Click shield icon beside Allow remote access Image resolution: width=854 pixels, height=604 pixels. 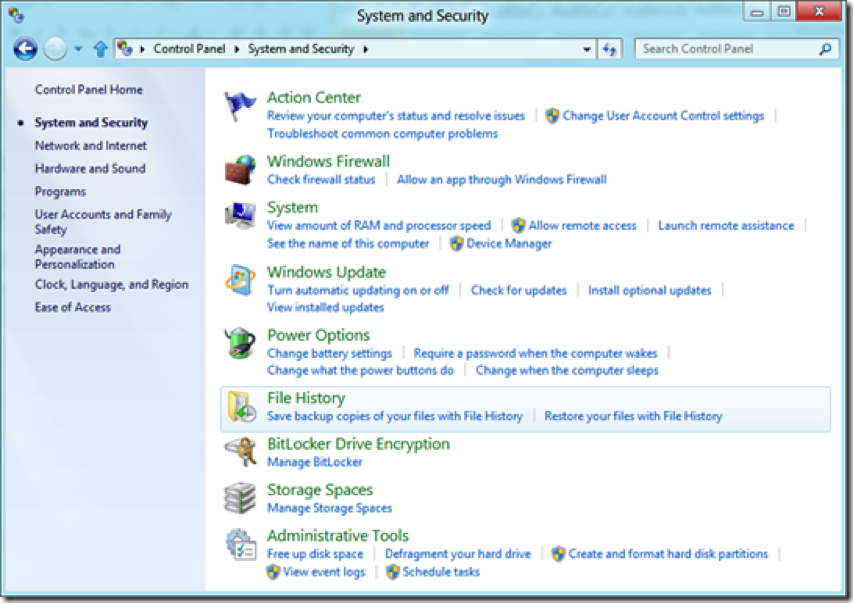[x=518, y=225]
